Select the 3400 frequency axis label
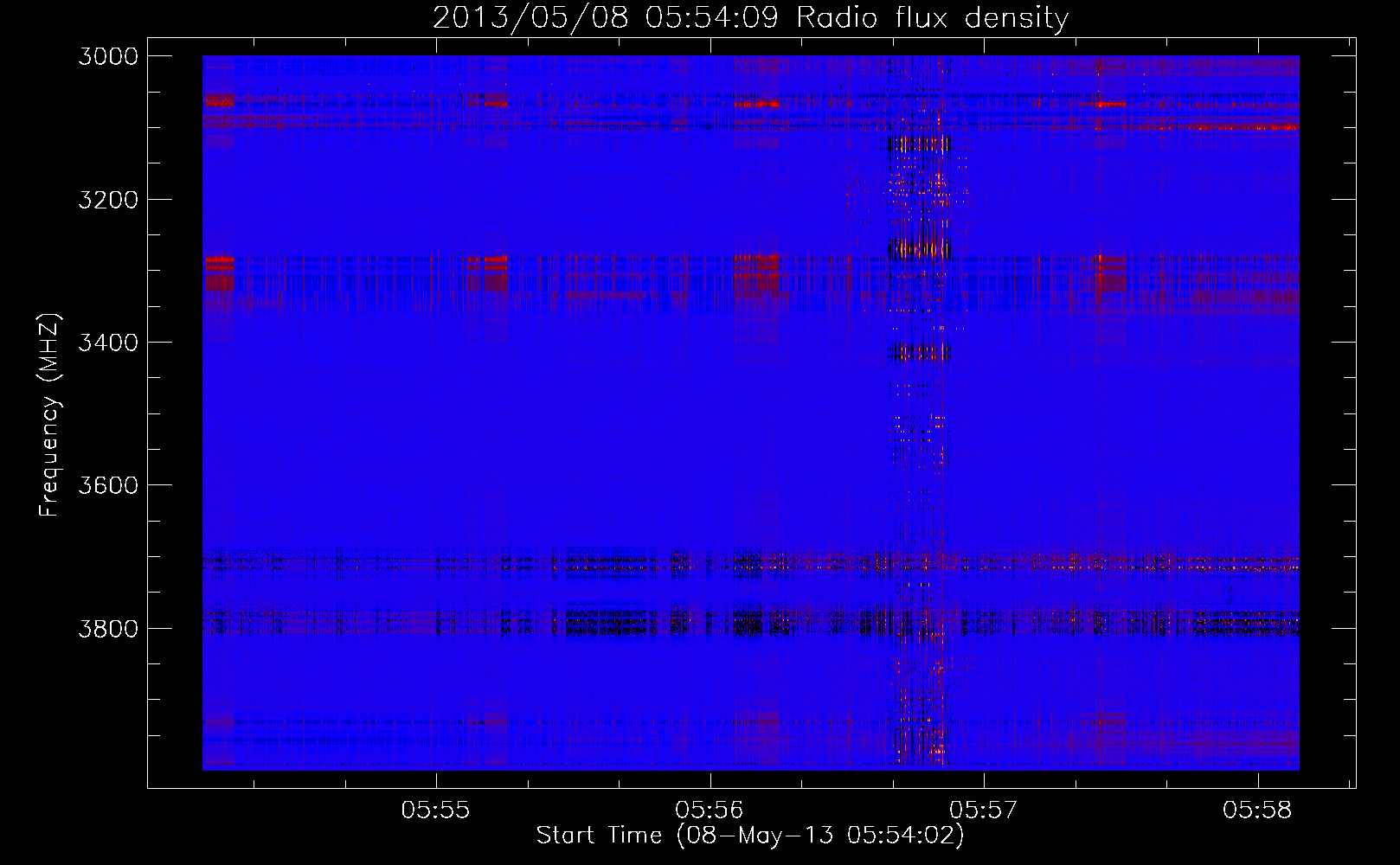The width and height of the screenshot is (1400, 865). point(108,343)
